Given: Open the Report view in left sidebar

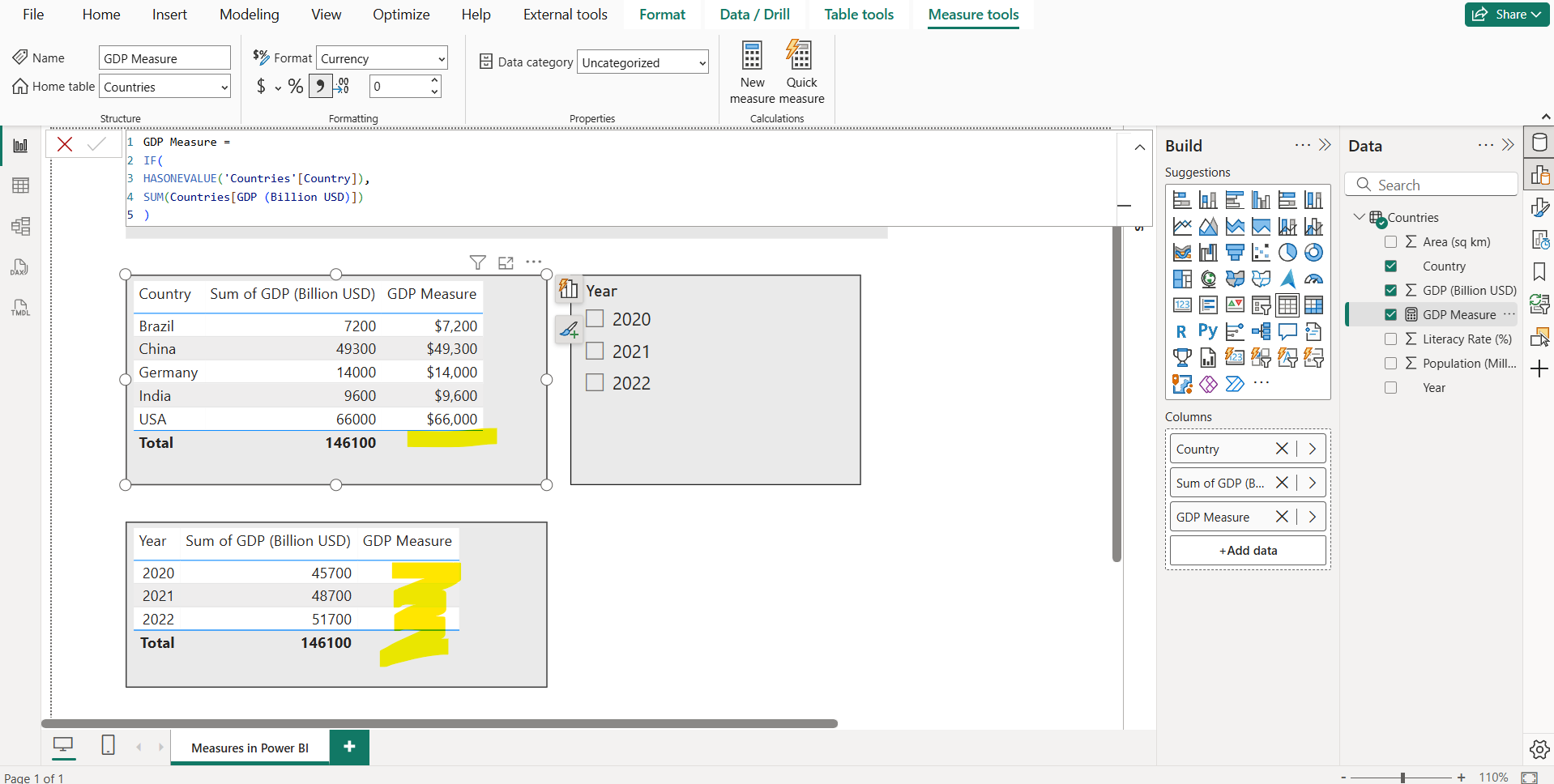Looking at the screenshot, I should (21, 145).
